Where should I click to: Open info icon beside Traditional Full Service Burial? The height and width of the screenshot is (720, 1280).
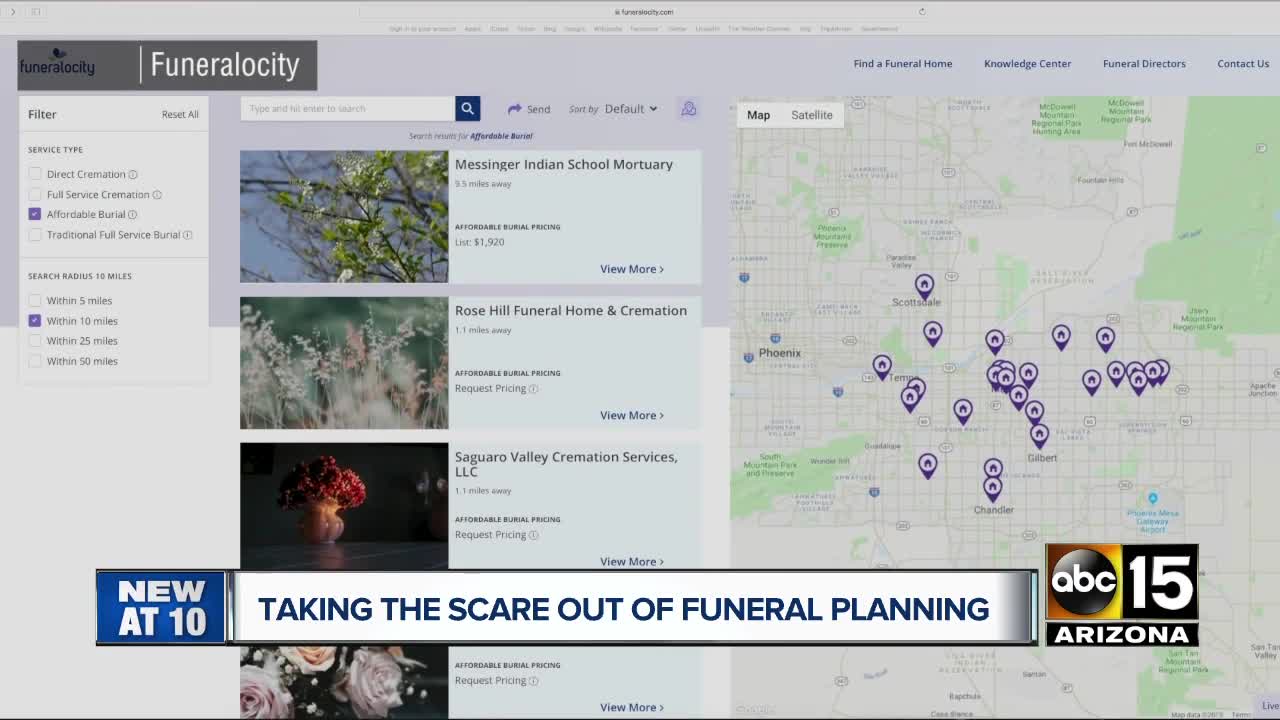(x=188, y=235)
